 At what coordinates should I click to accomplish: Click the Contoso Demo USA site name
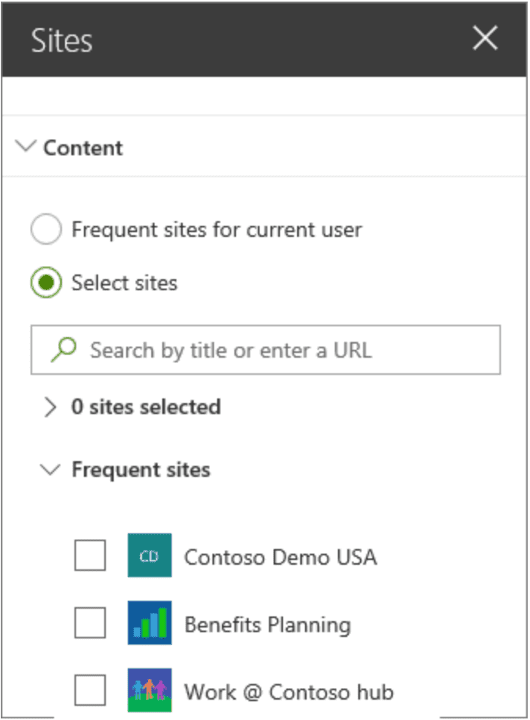tap(281, 557)
